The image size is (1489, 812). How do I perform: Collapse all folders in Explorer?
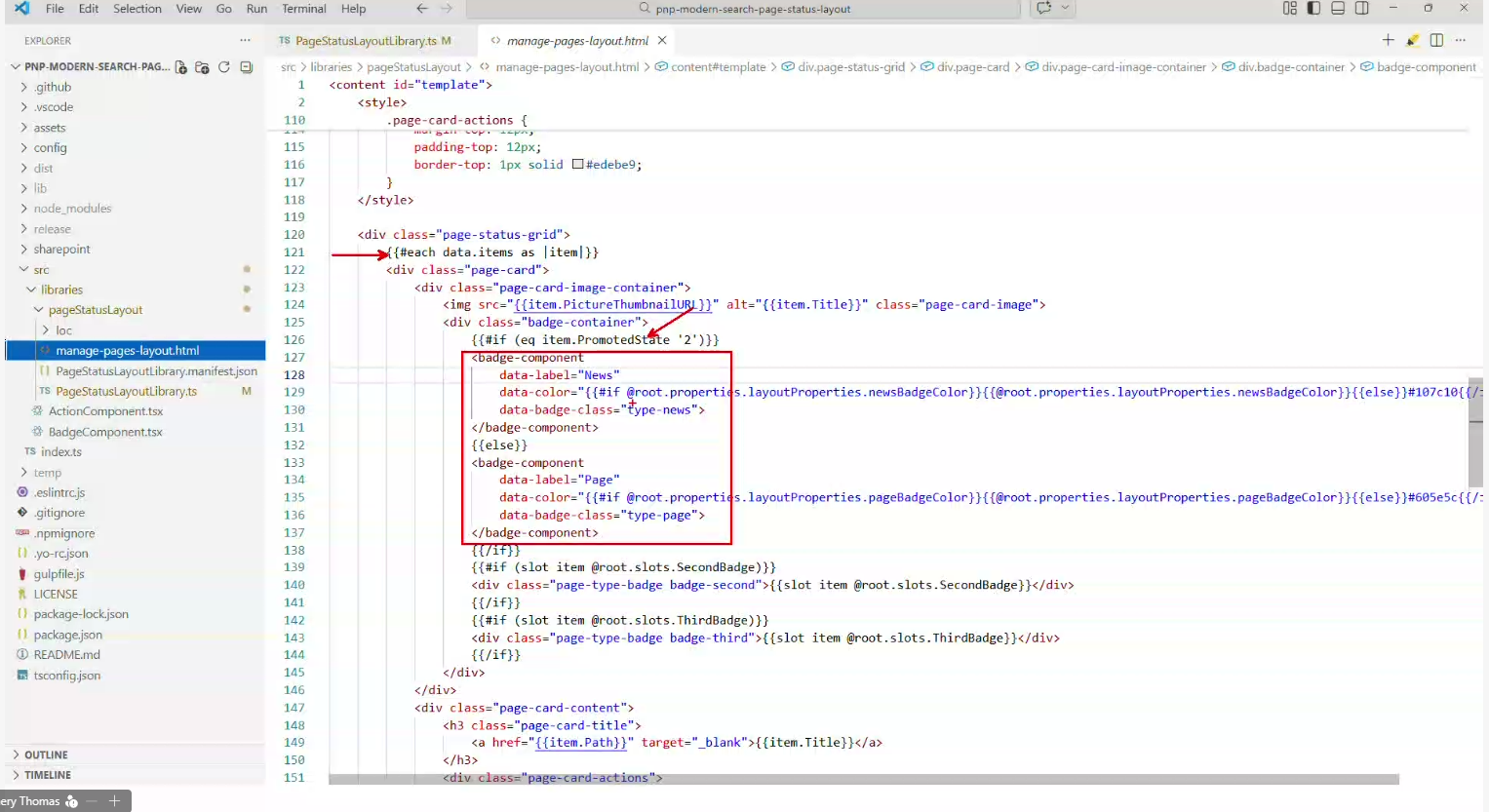tap(246, 67)
